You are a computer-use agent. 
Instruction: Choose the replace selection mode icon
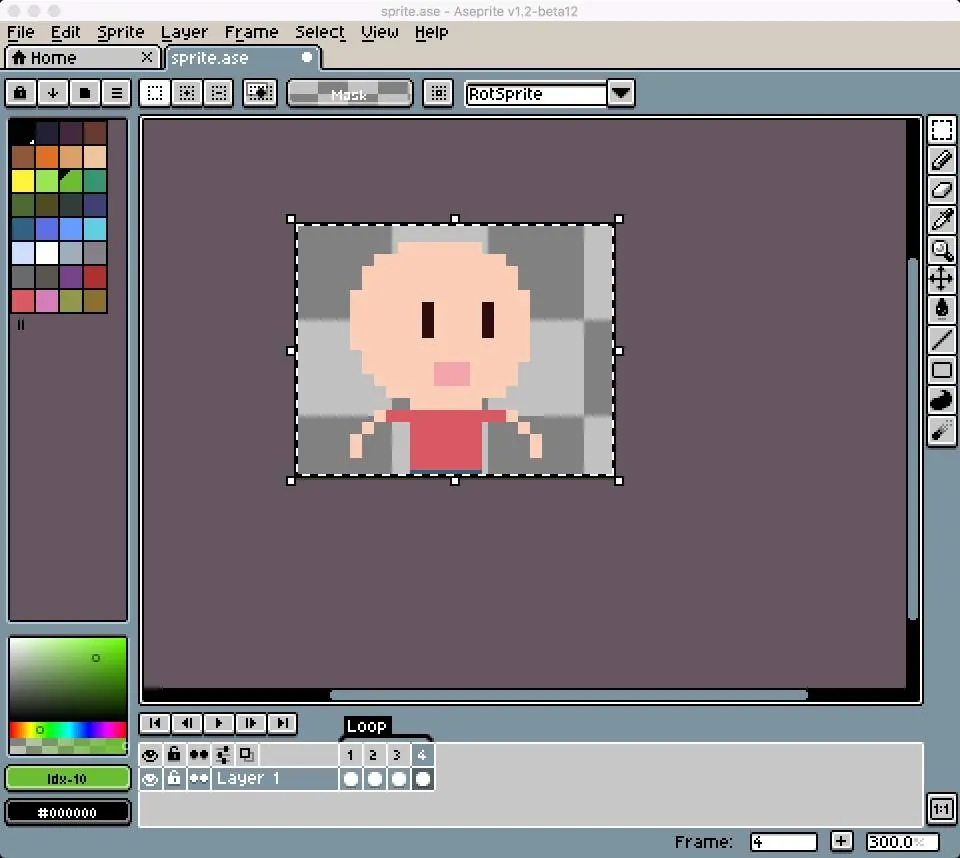(x=155, y=93)
